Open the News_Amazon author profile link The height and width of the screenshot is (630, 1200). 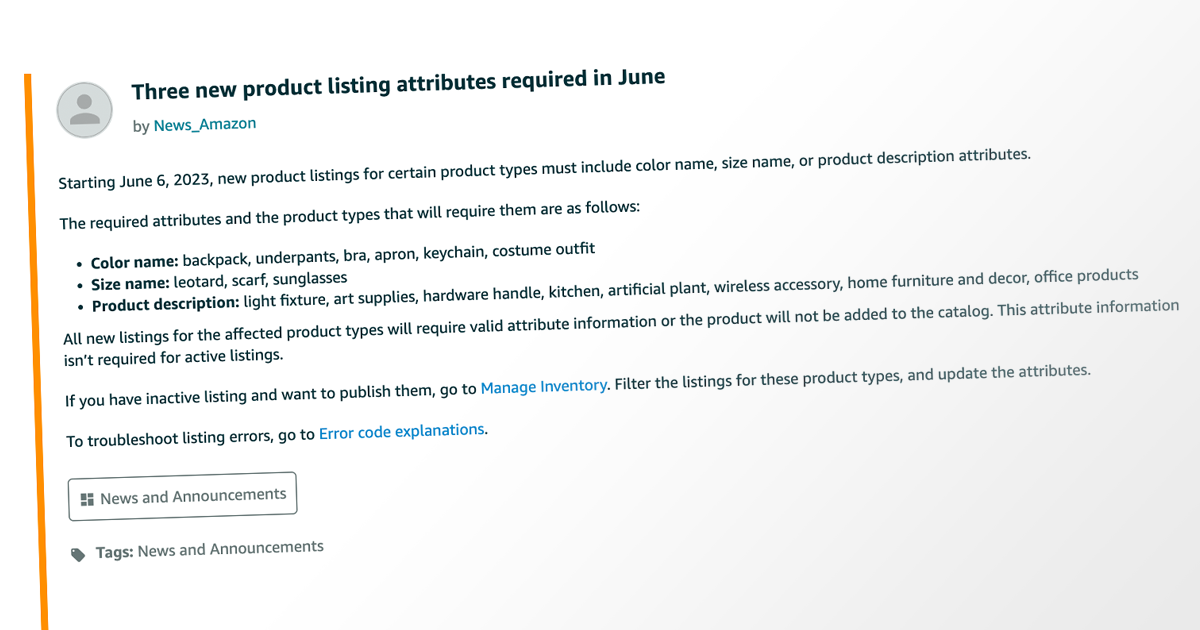point(204,124)
